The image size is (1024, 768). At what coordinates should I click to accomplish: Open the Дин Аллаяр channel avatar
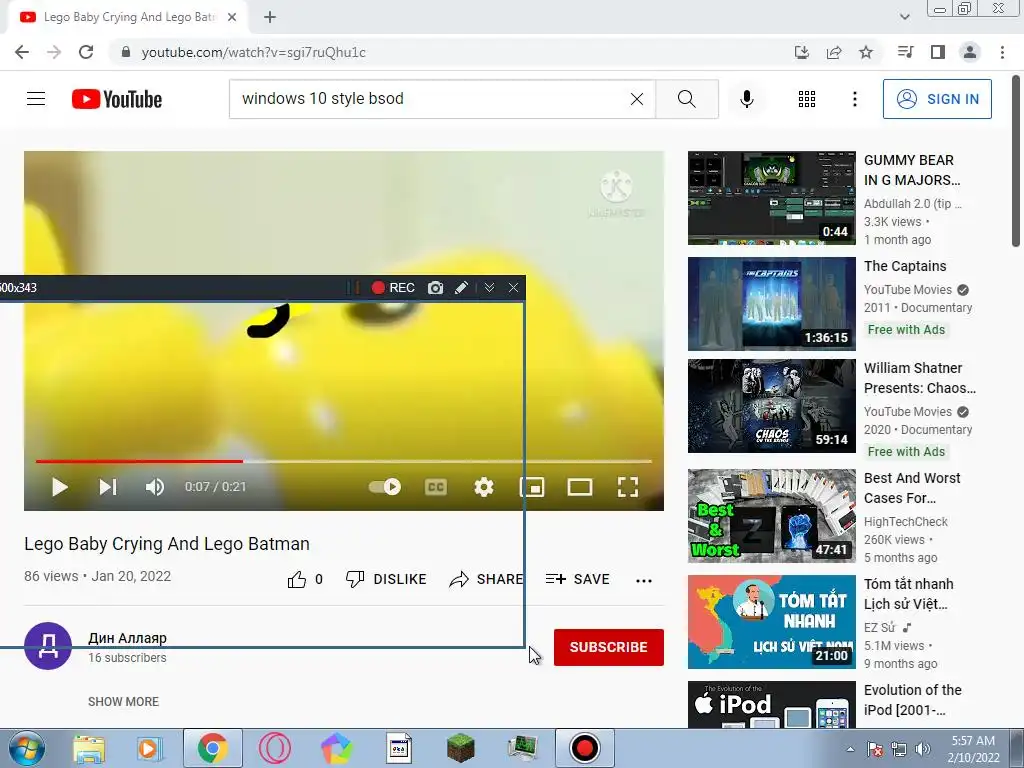(x=48, y=646)
